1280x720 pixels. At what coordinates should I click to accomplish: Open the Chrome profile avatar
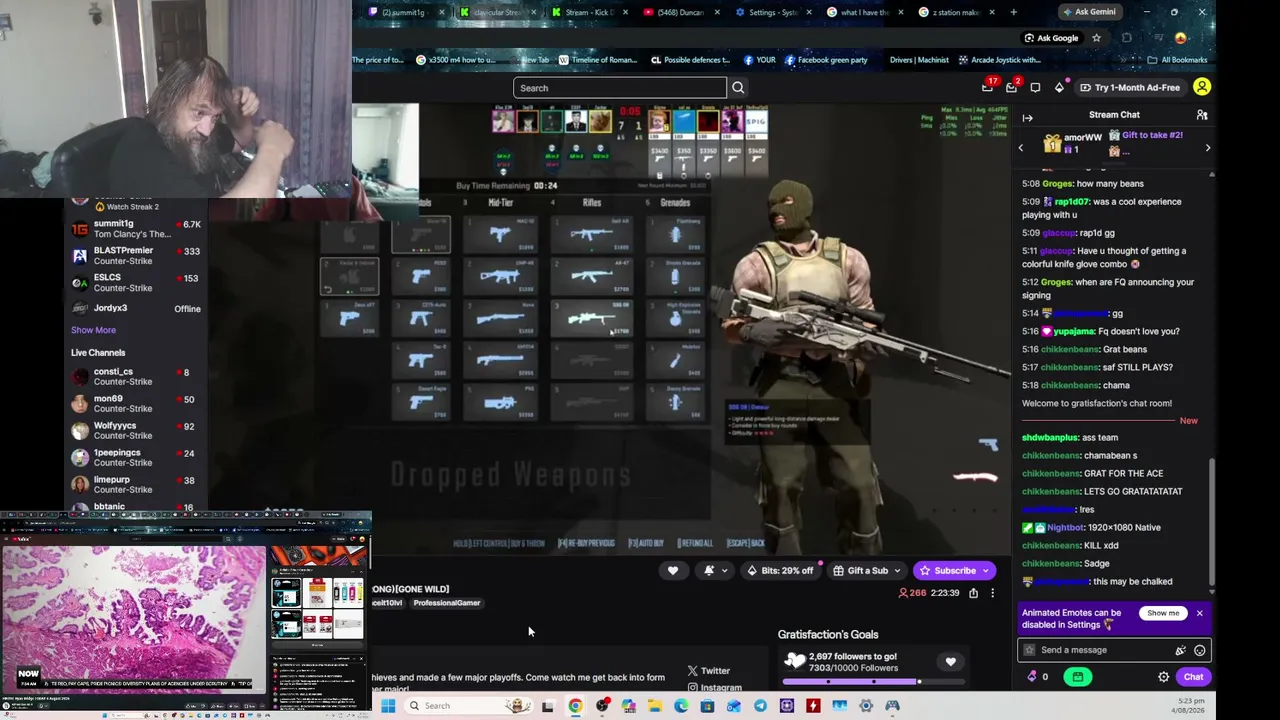tap(1181, 38)
